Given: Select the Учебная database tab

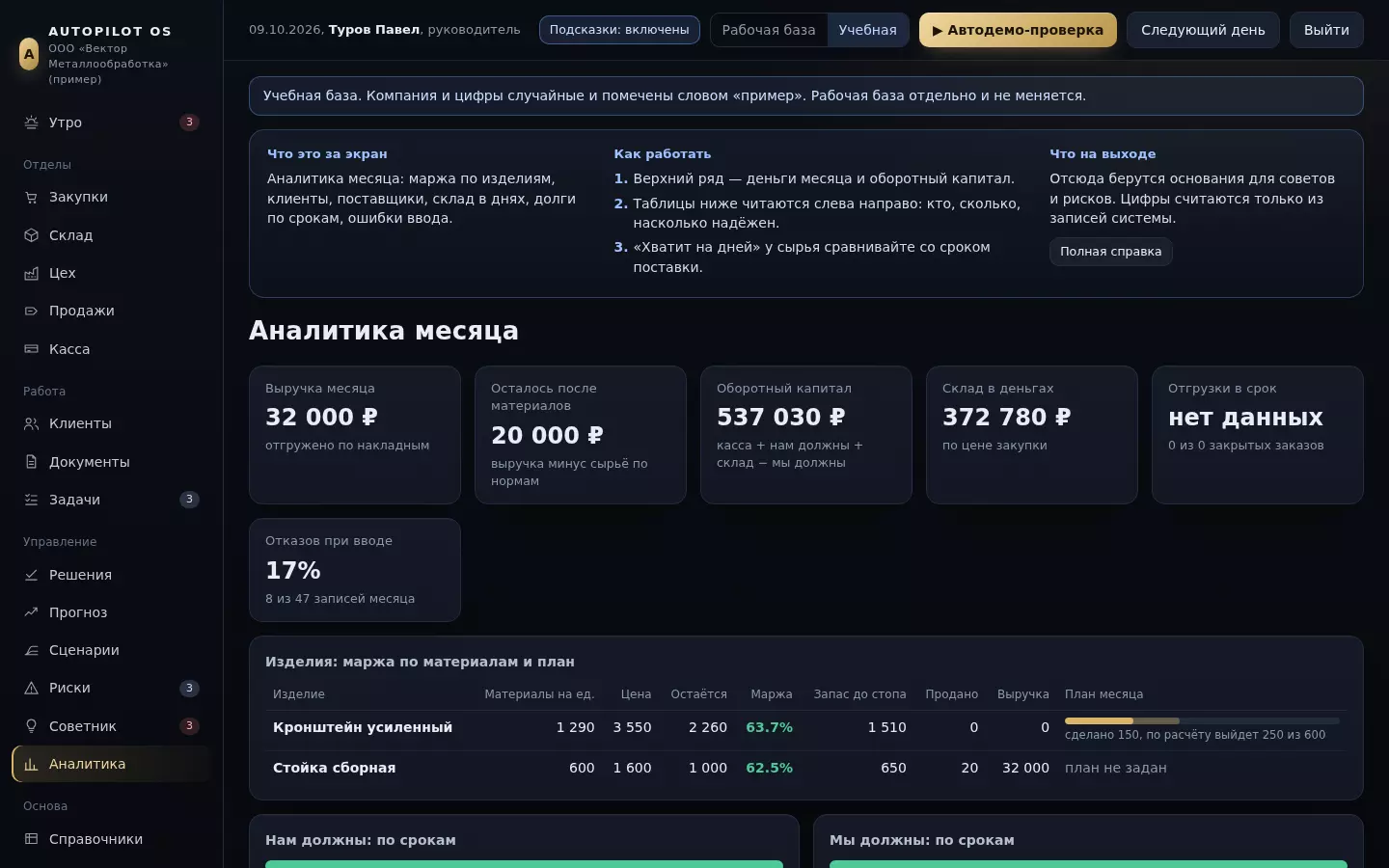Looking at the screenshot, I should [x=867, y=30].
